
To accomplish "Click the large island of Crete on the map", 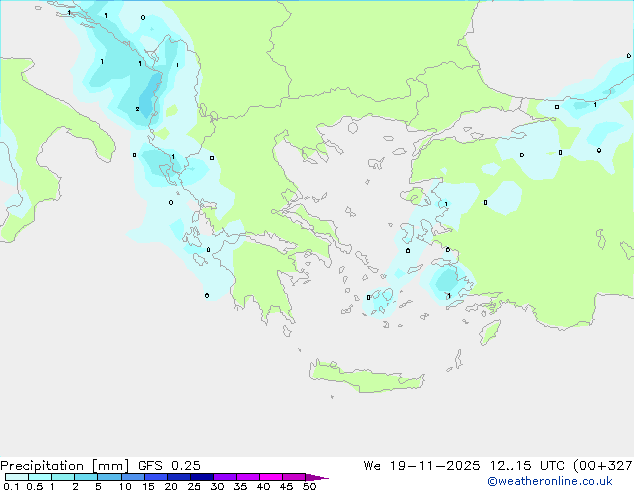I will pyautogui.click(x=366, y=377).
